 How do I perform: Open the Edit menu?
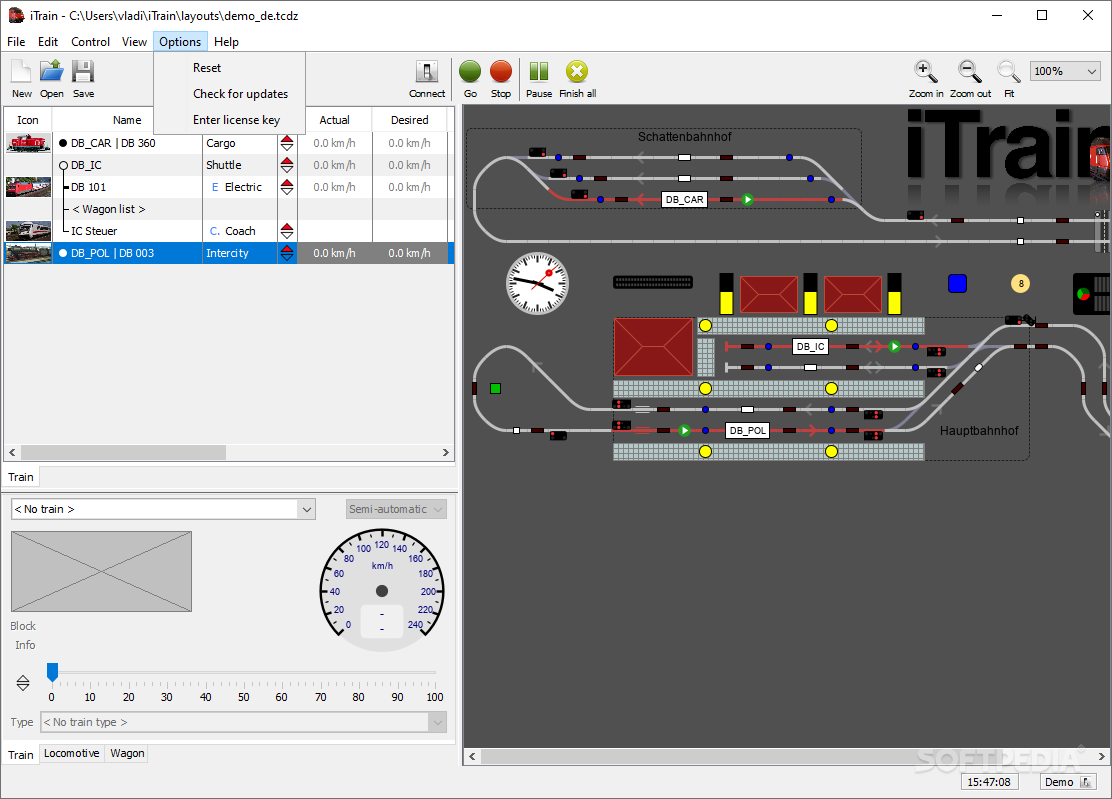(x=48, y=42)
